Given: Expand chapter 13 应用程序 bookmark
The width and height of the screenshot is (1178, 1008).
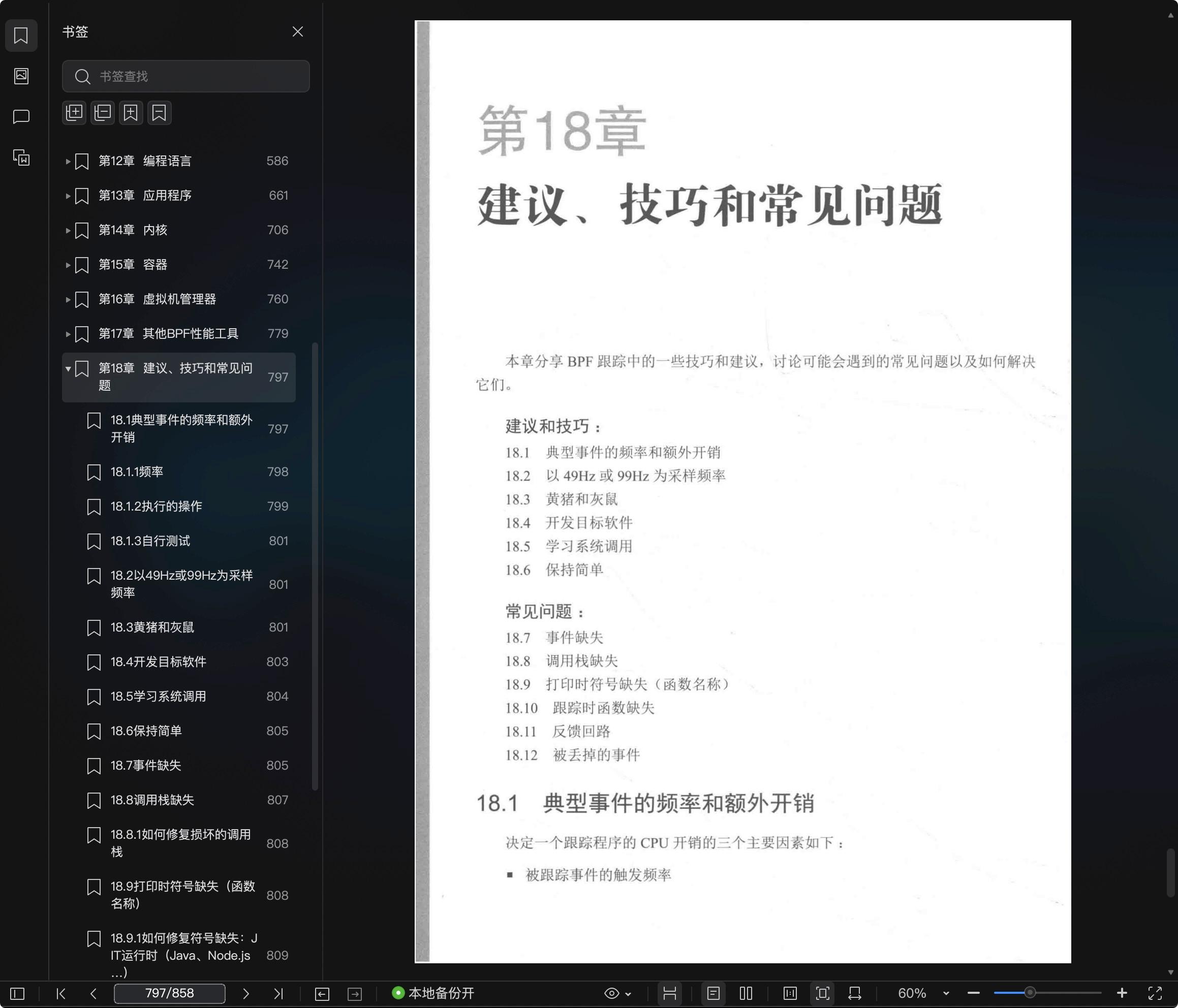Looking at the screenshot, I should click(68, 196).
